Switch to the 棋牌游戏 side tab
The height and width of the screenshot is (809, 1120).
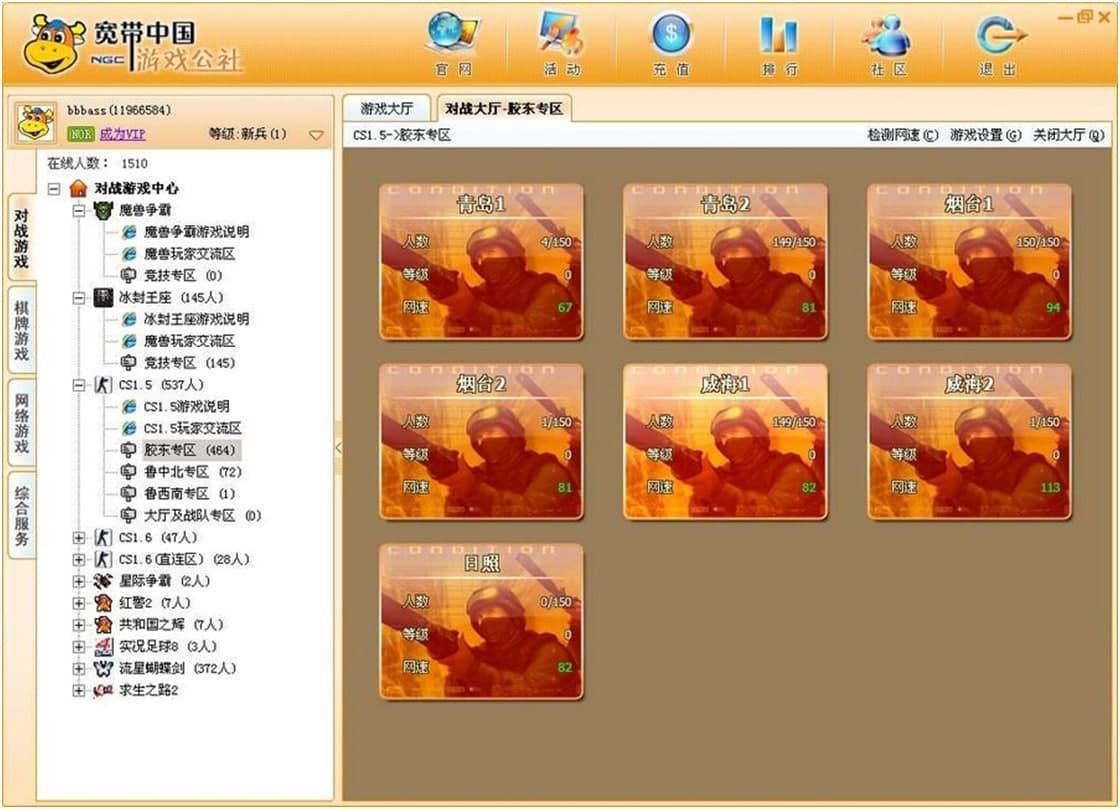click(x=21, y=330)
